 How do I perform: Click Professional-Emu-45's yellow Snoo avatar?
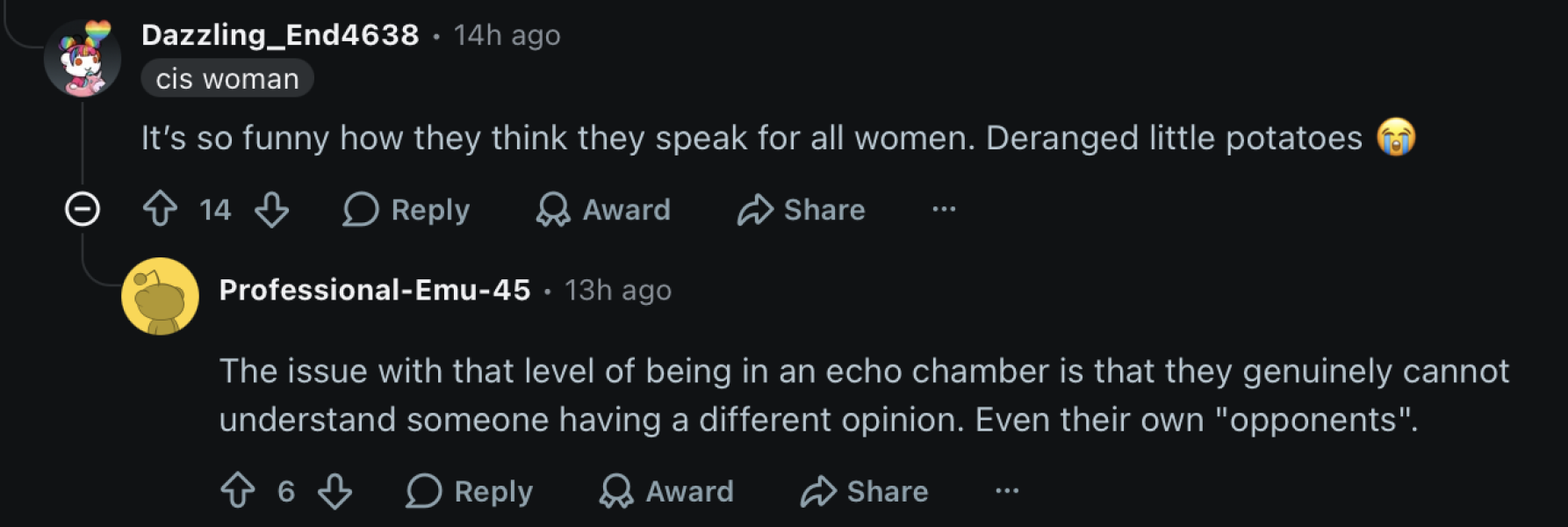tap(160, 296)
